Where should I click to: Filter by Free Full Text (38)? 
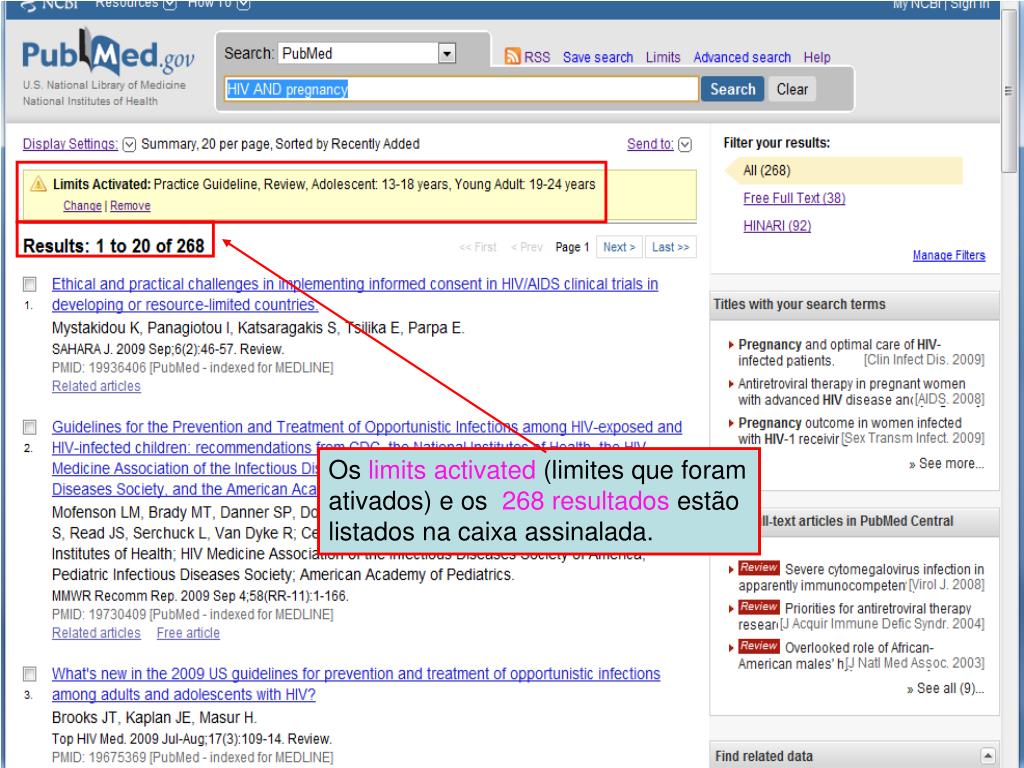794,198
